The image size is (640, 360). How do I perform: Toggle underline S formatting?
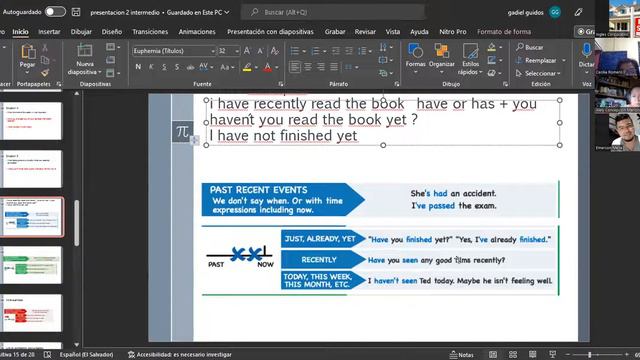click(x=164, y=67)
